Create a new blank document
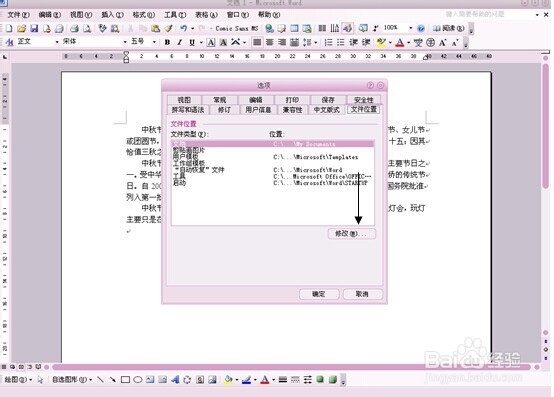 coord(9,28)
